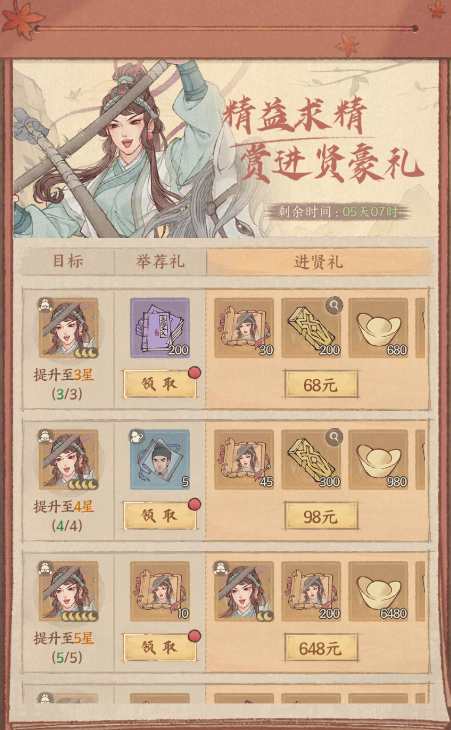Tap the gold ingot icon showing 680
This screenshot has height=730, width=451.
pyautogui.click(x=378, y=328)
